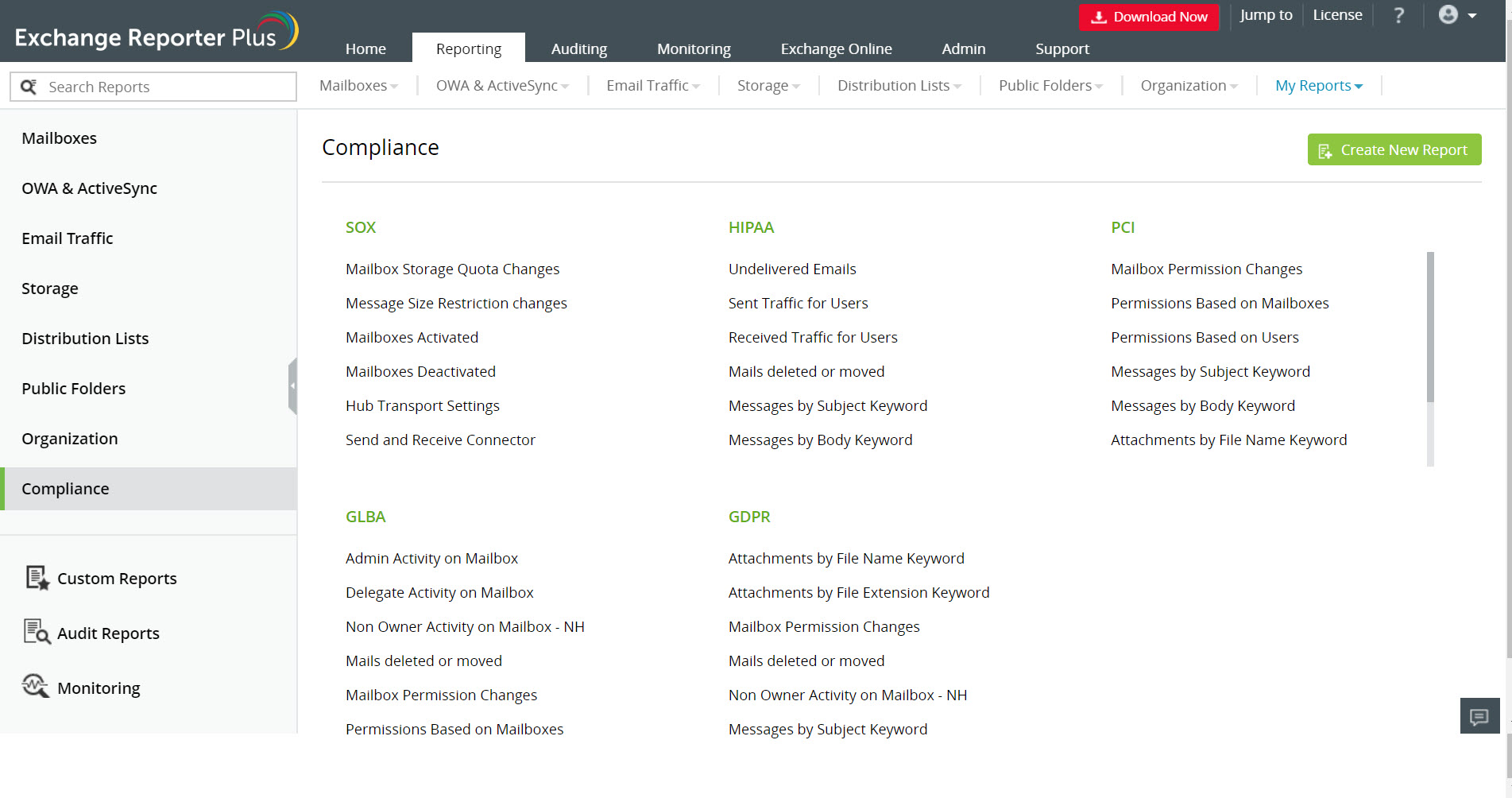Open Message Size Restriction changes report
The image size is (1512, 798).
tap(456, 303)
